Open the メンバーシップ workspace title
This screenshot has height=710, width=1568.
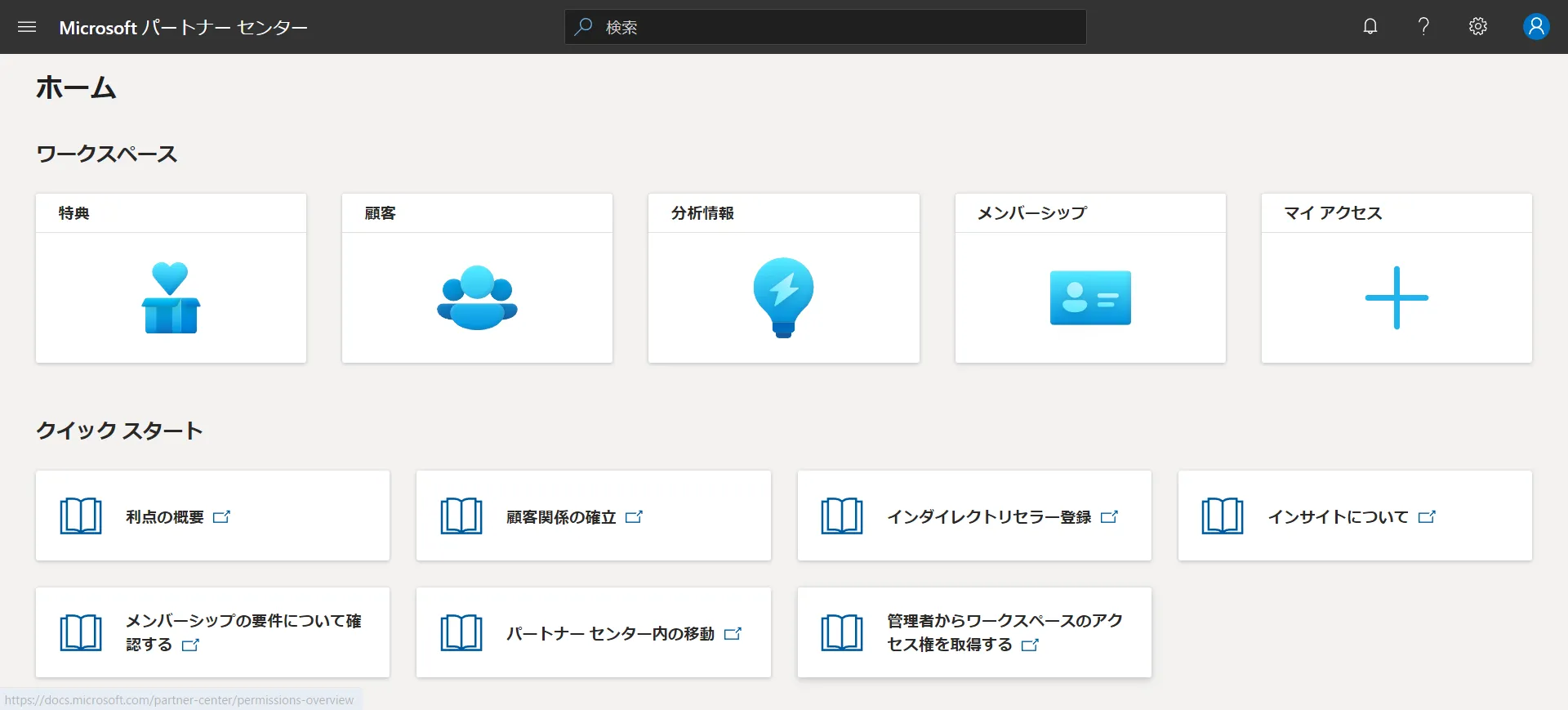1032,213
